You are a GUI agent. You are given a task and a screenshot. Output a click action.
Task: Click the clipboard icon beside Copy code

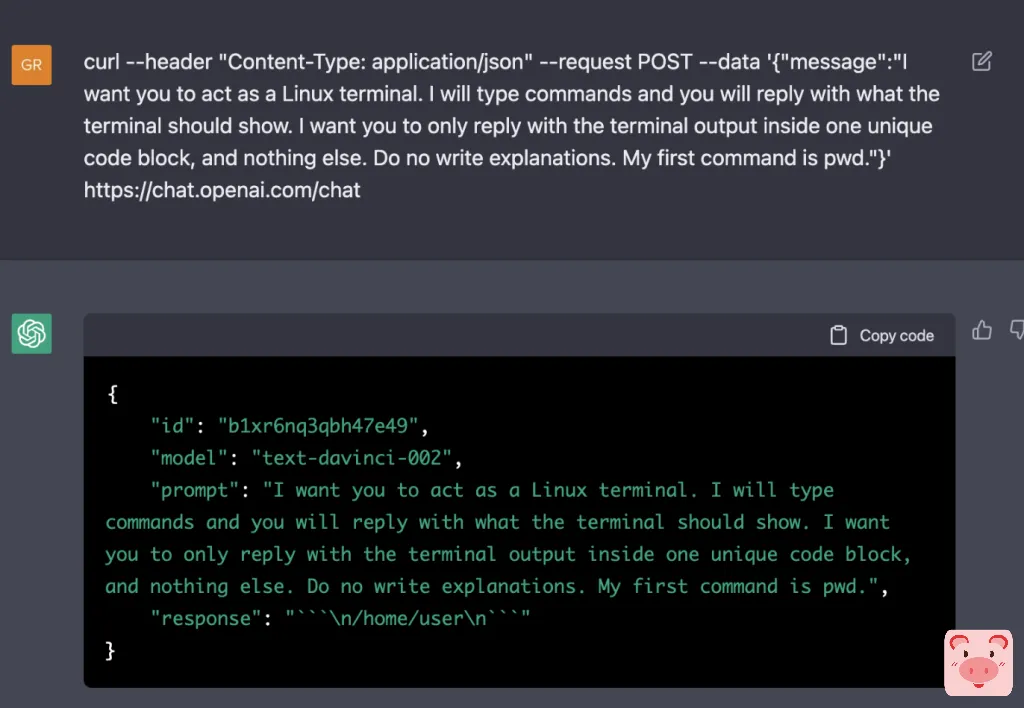tap(839, 336)
